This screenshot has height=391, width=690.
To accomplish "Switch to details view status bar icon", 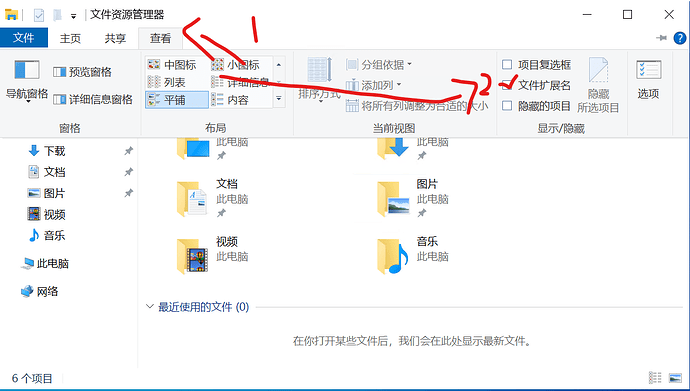I will (655, 378).
